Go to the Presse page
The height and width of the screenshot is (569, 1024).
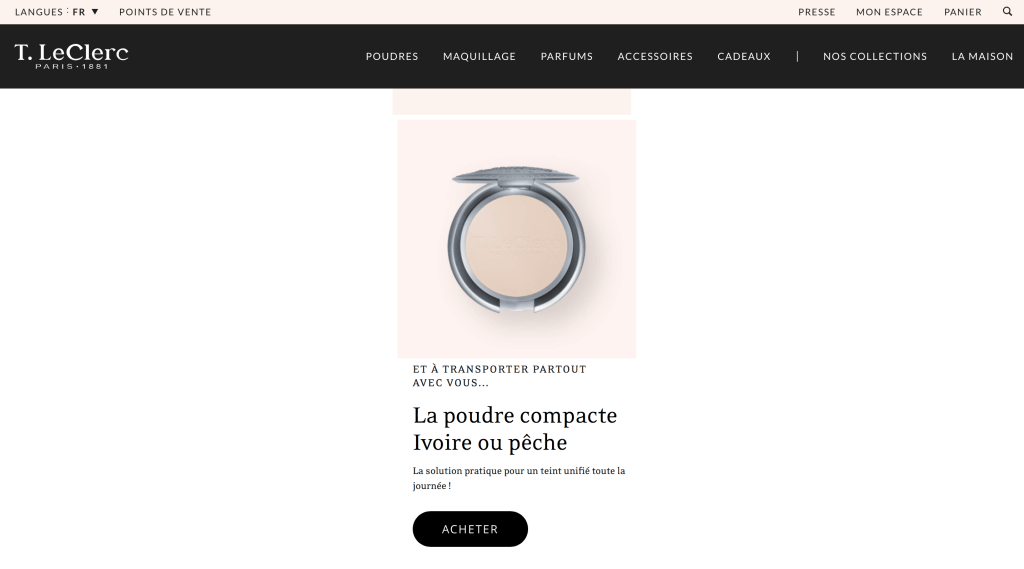(816, 12)
